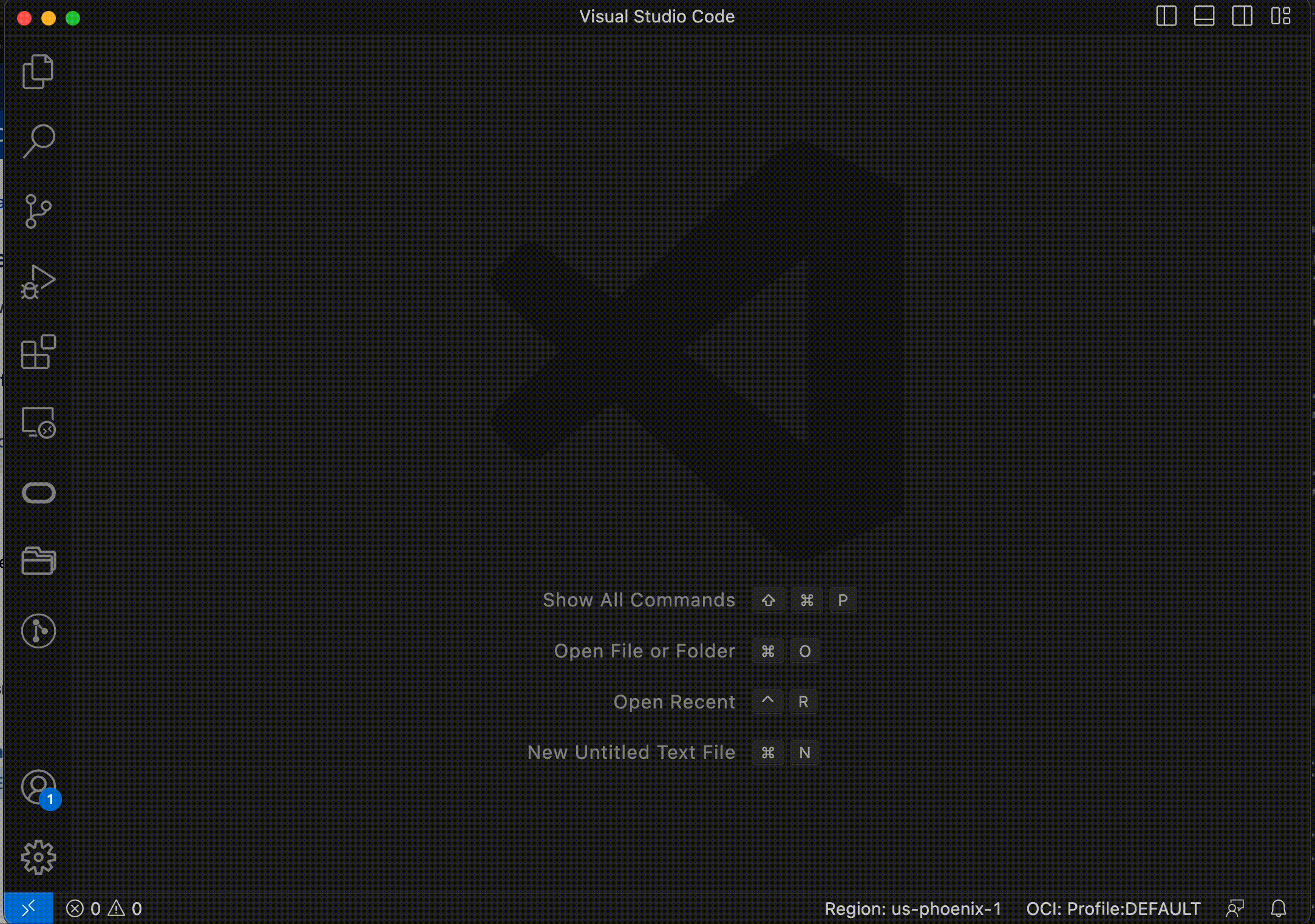This screenshot has height=924, width=1315.
Task: Open the Oracle OCI view icon
Action: tap(38, 492)
